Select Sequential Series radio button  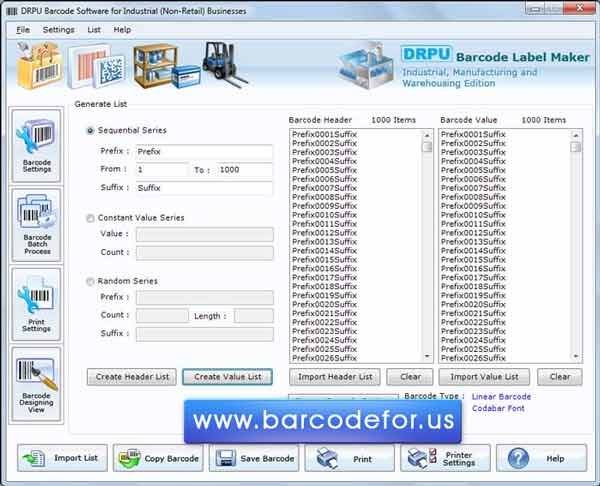pos(90,130)
